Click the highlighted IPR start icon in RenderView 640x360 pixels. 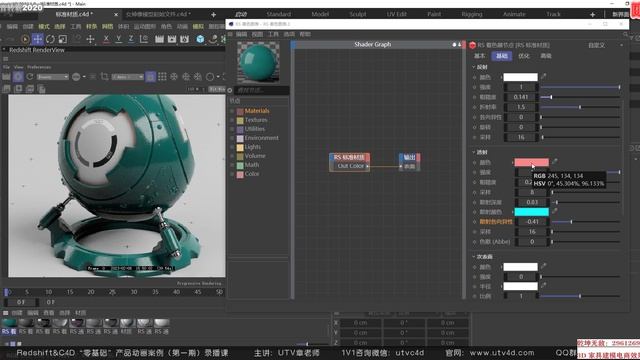click(x=18, y=76)
